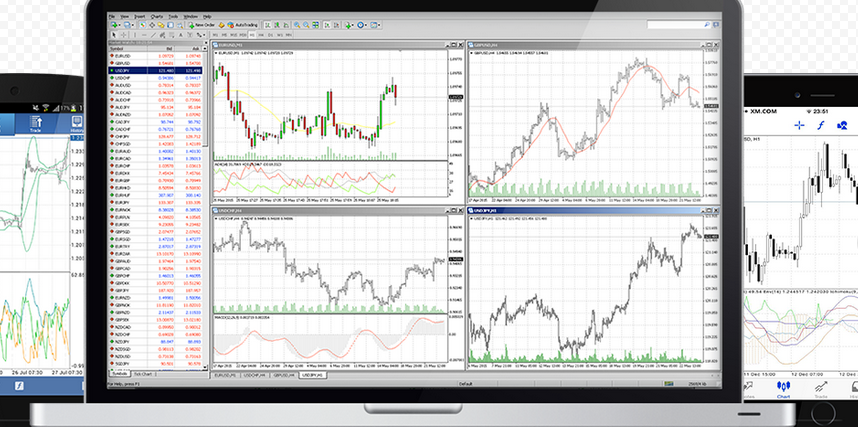Select bar chart display icon
858x427 pixels.
267,25
